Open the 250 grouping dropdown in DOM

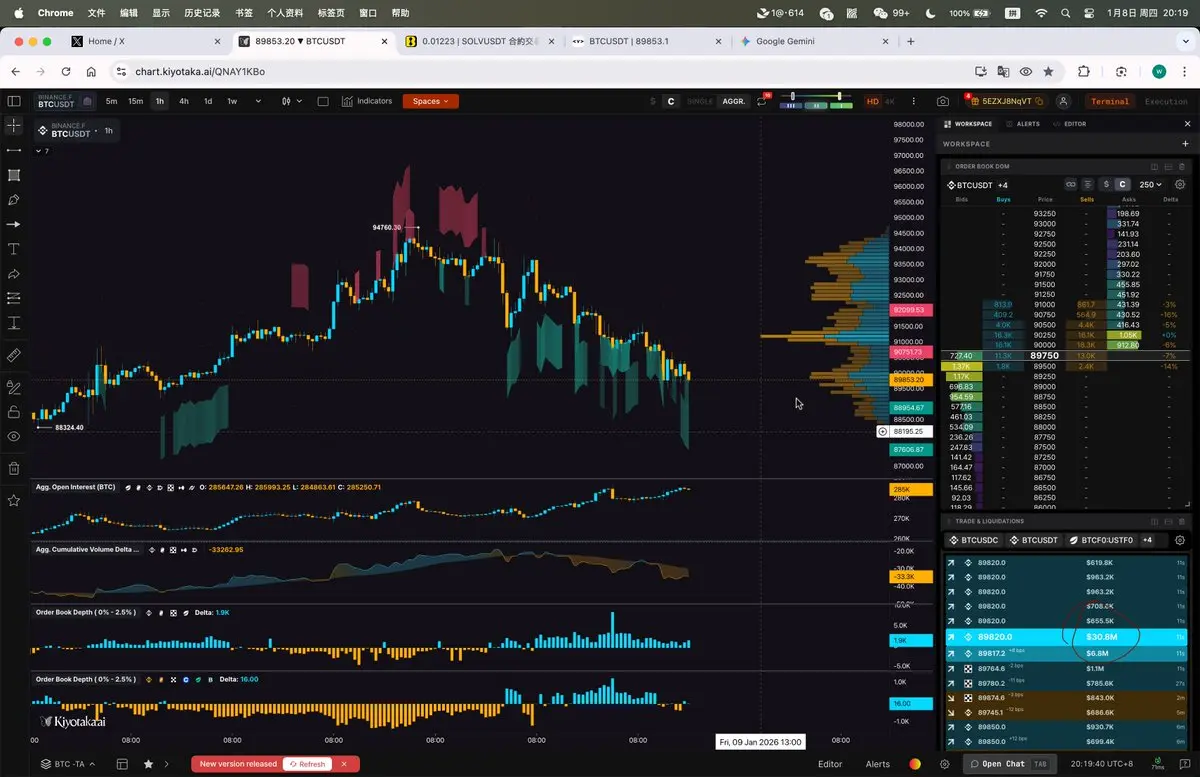(x=1151, y=185)
